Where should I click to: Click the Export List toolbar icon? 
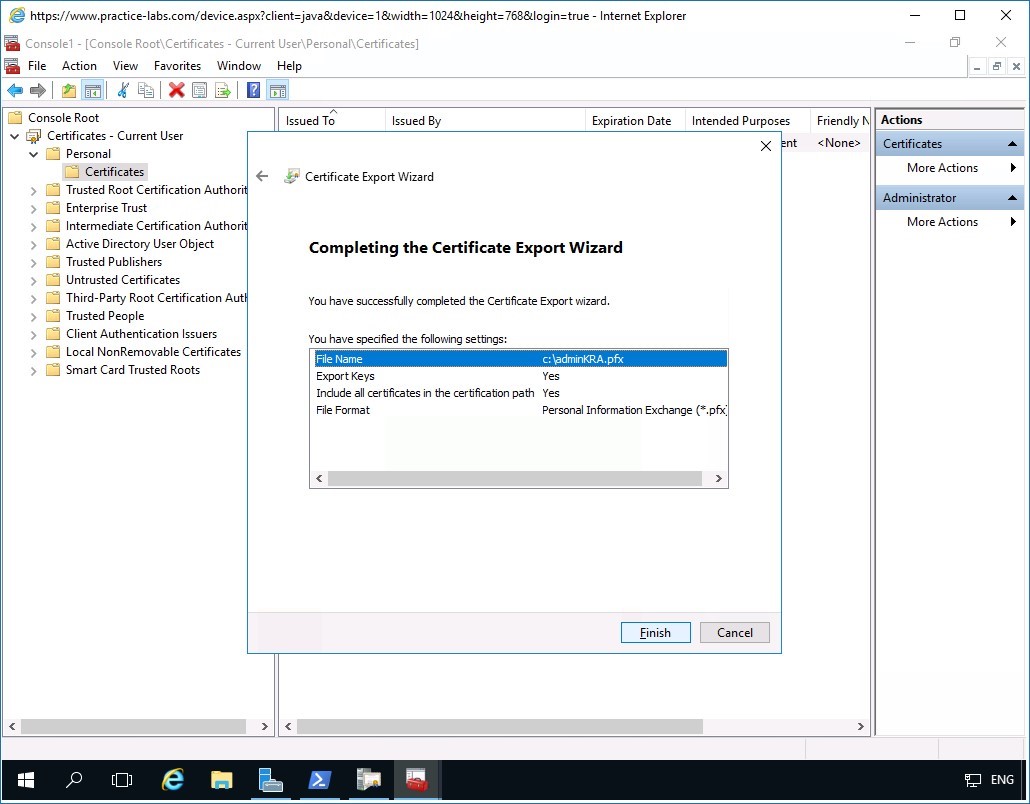pos(223,91)
